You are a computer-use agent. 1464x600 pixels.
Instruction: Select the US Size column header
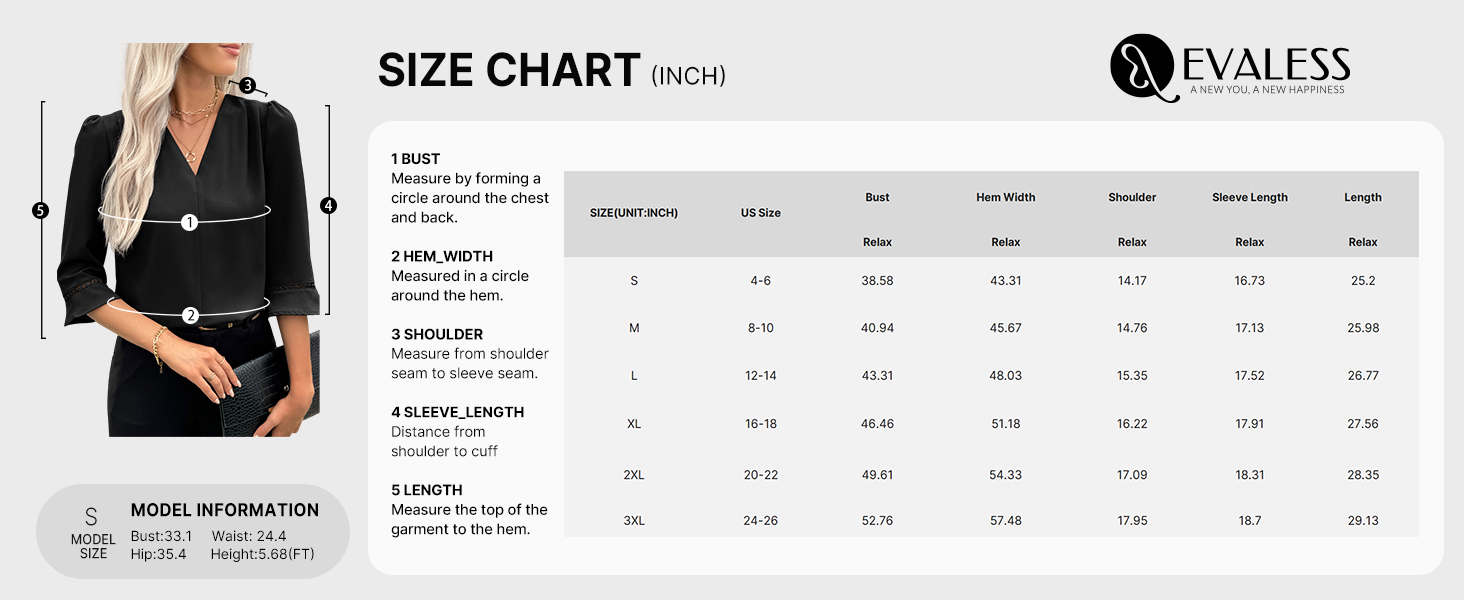(x=761, y=213)
